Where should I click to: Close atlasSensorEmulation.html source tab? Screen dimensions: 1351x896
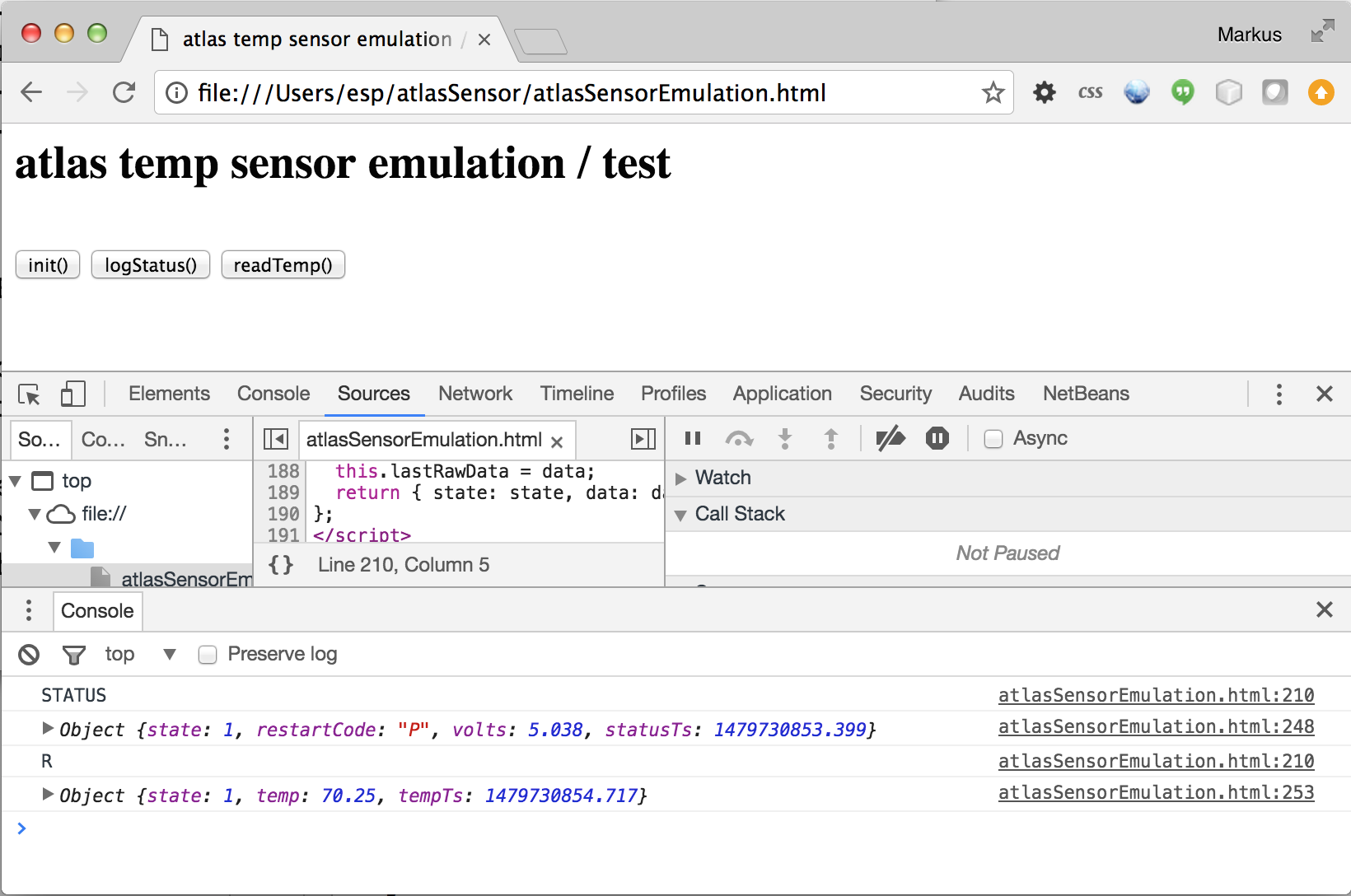click(557, 442)
